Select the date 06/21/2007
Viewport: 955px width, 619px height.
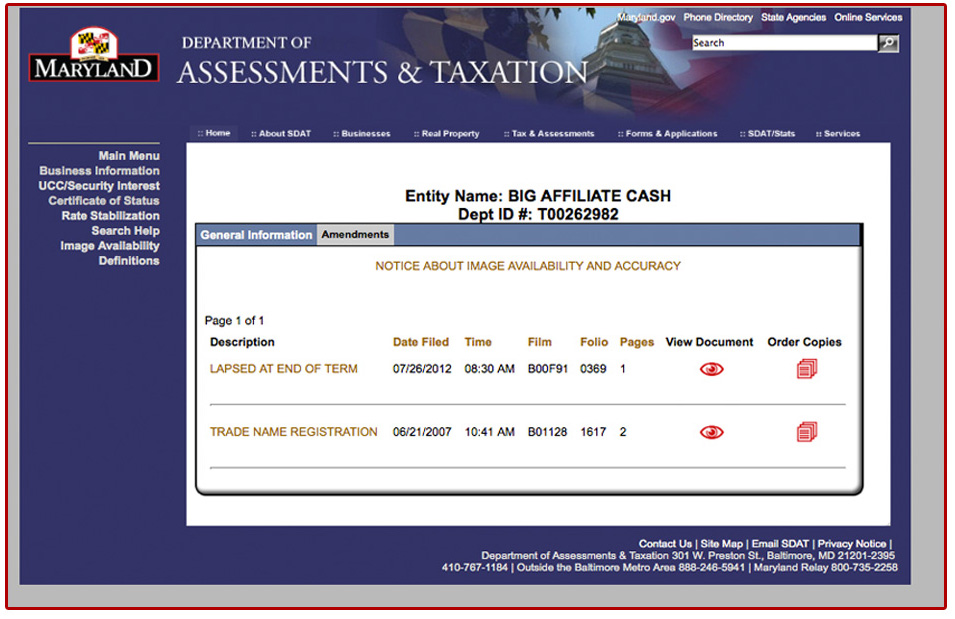click(x=421, y=432)
